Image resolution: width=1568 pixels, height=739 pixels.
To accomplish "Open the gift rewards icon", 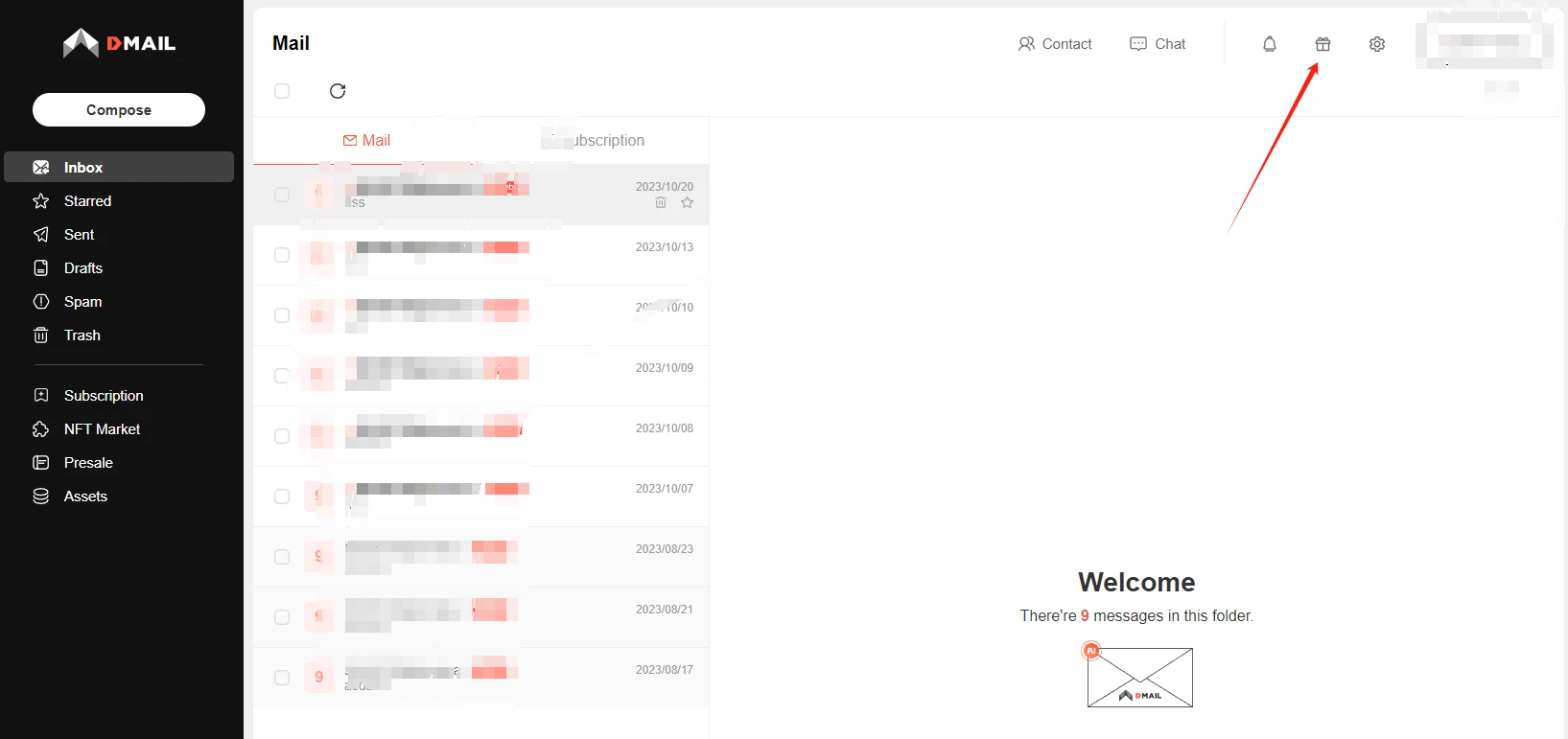I will (x=1322, y=44).
